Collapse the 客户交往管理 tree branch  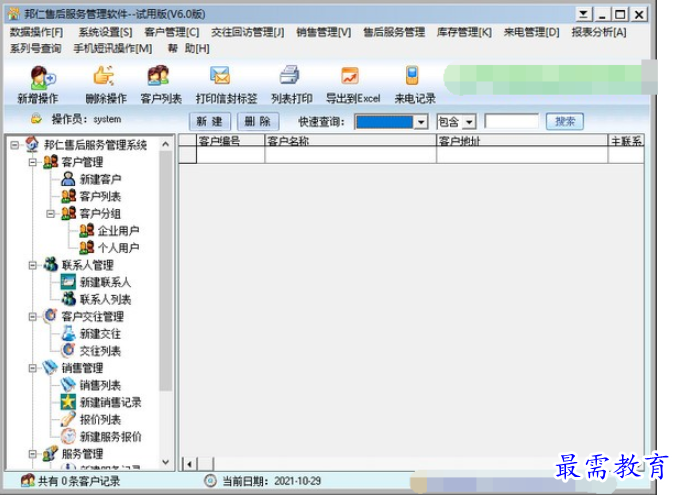32,317
